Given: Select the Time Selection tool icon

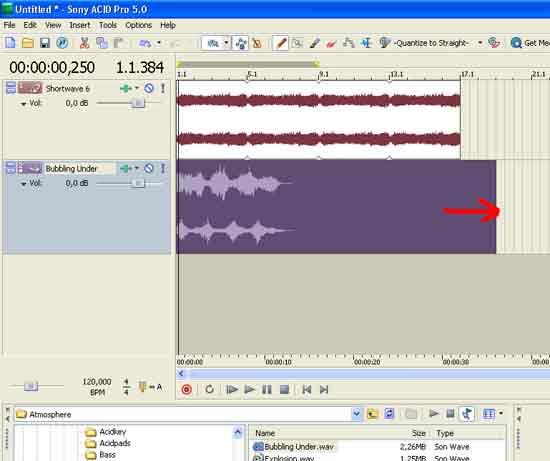Looking at the screenshot, I should tap(367, 43).
